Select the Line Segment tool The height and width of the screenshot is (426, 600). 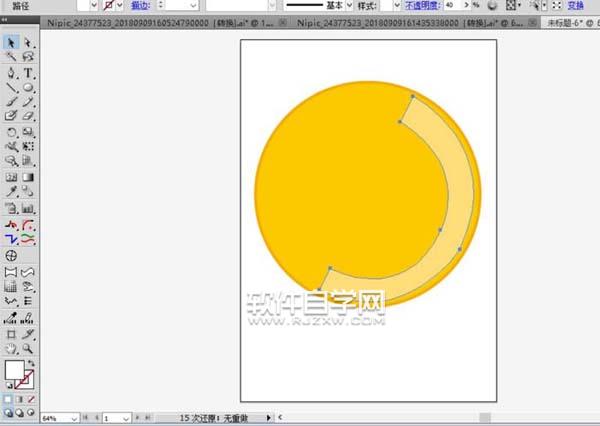(x=11, y=87)
